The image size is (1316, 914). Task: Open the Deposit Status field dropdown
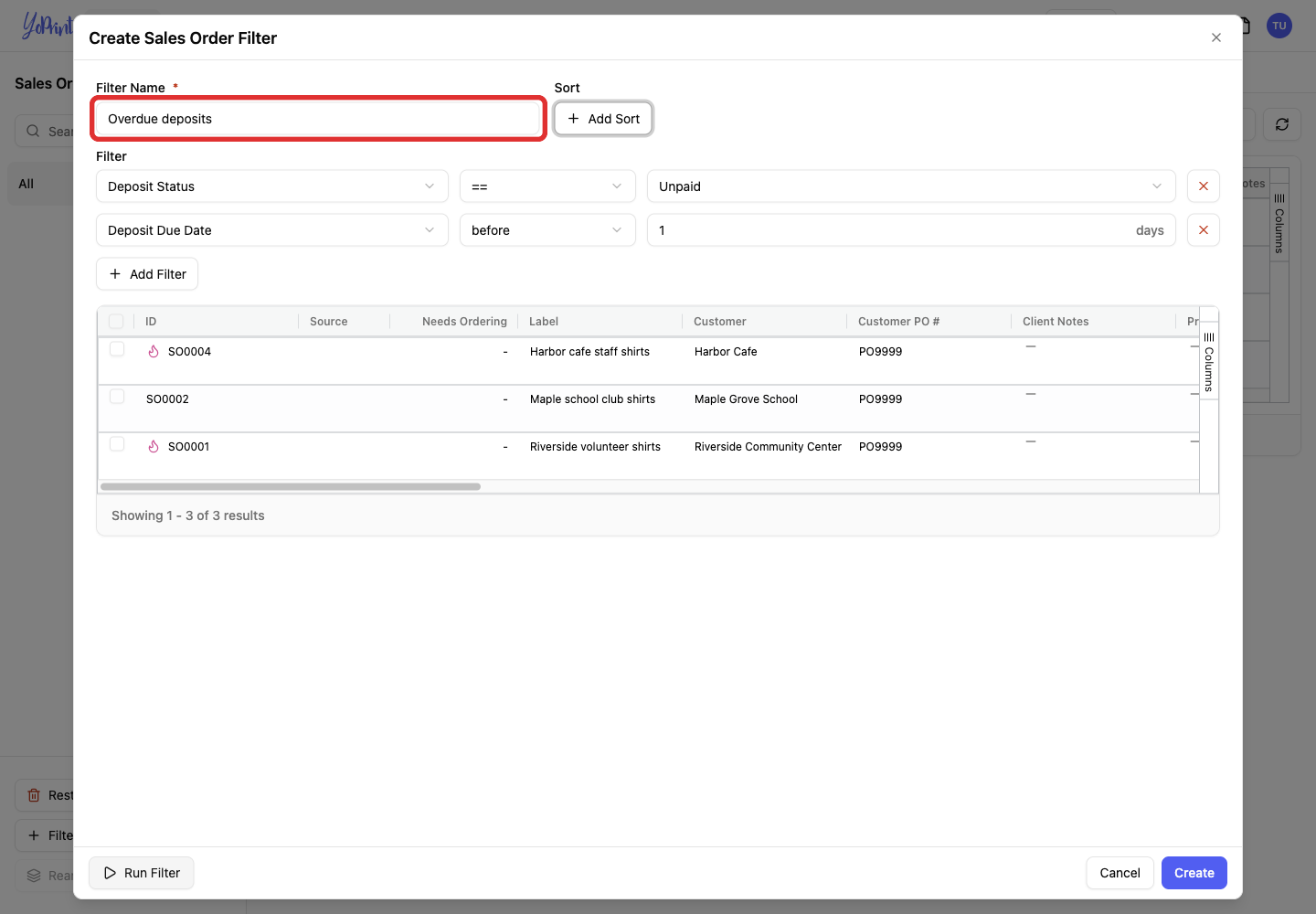272,186
